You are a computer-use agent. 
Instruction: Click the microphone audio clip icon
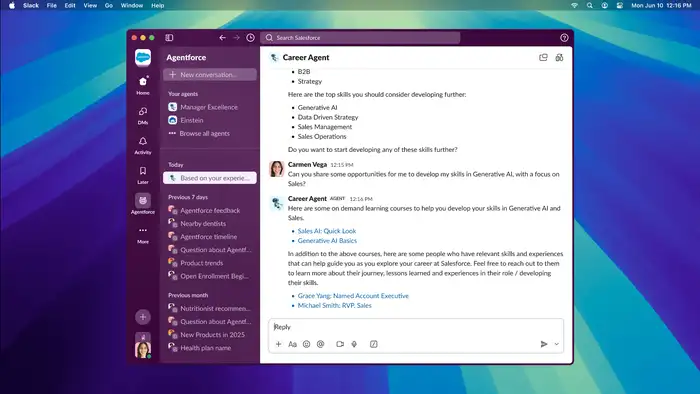(354, 344)
